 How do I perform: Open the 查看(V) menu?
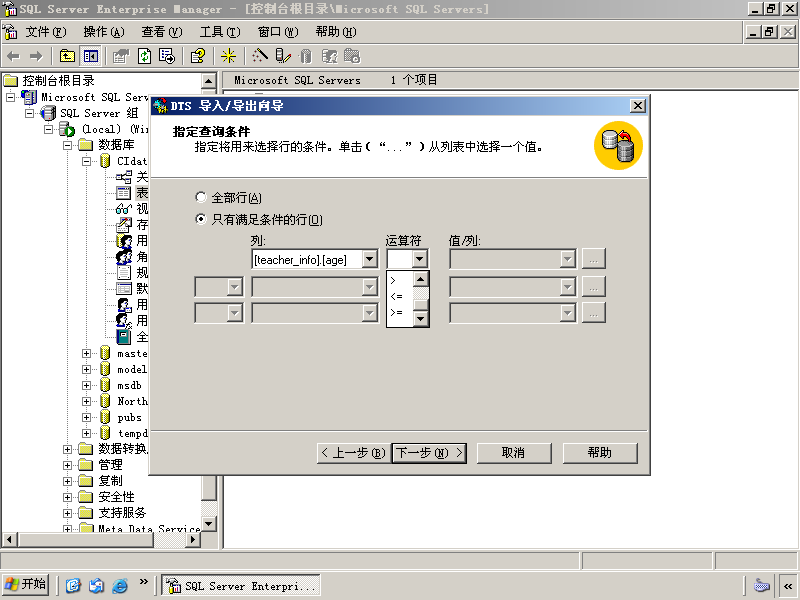pyautogui.click(x=162, y=32)
